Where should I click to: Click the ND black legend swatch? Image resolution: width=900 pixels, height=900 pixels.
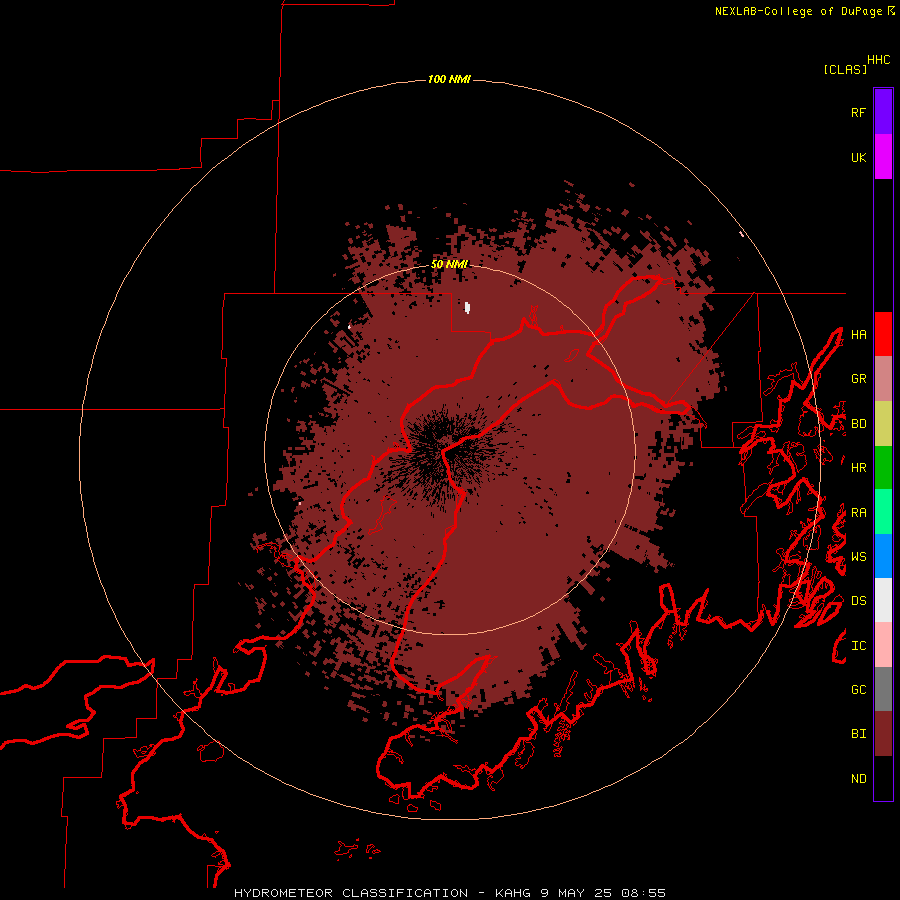[x=883, y=778]
